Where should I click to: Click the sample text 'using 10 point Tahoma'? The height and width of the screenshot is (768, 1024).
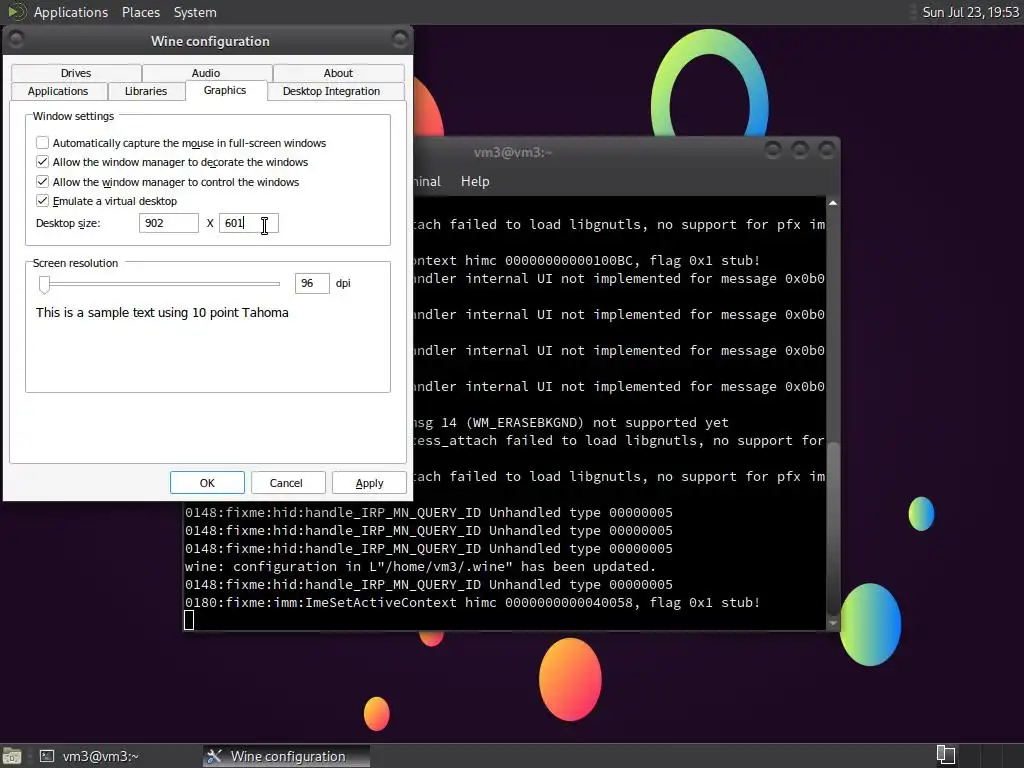223,313
